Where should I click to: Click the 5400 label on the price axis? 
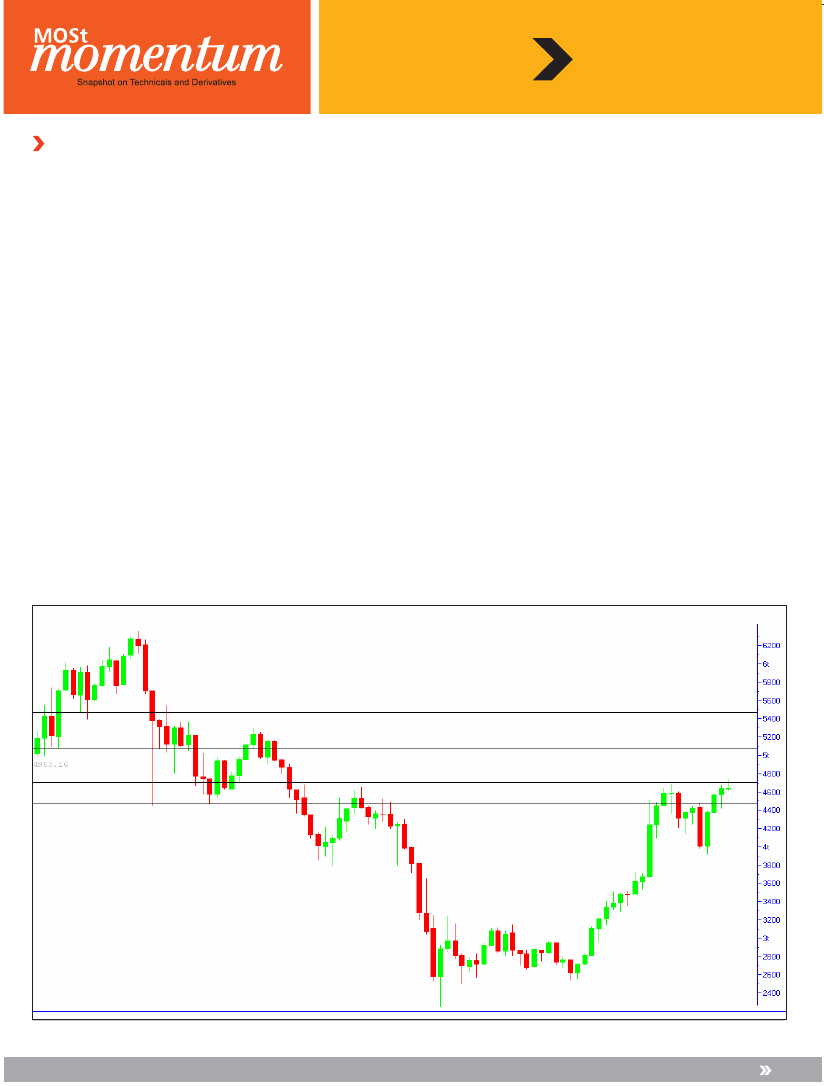pos(770,719)
